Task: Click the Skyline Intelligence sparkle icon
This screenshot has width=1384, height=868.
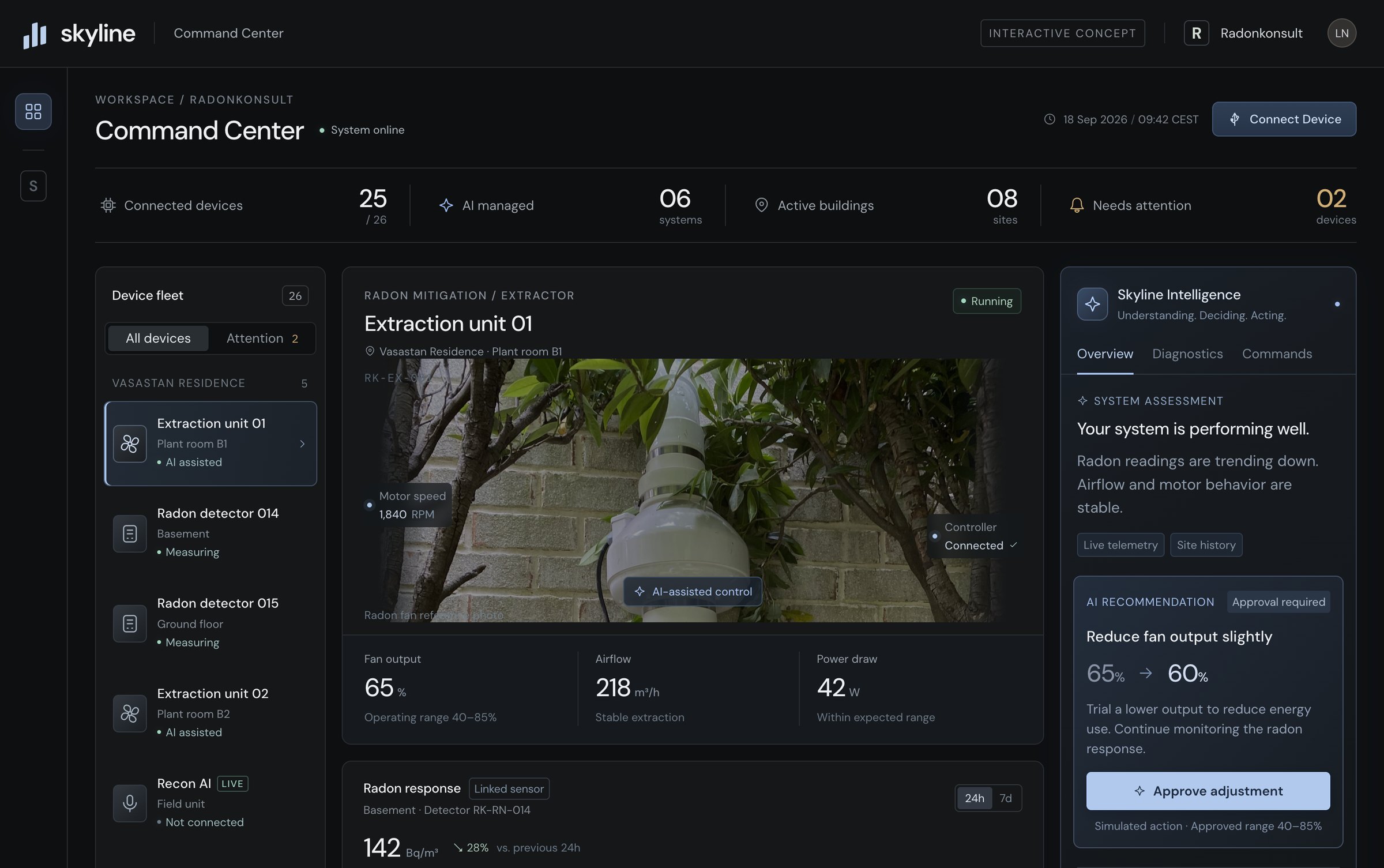Action: point(1092,304)
